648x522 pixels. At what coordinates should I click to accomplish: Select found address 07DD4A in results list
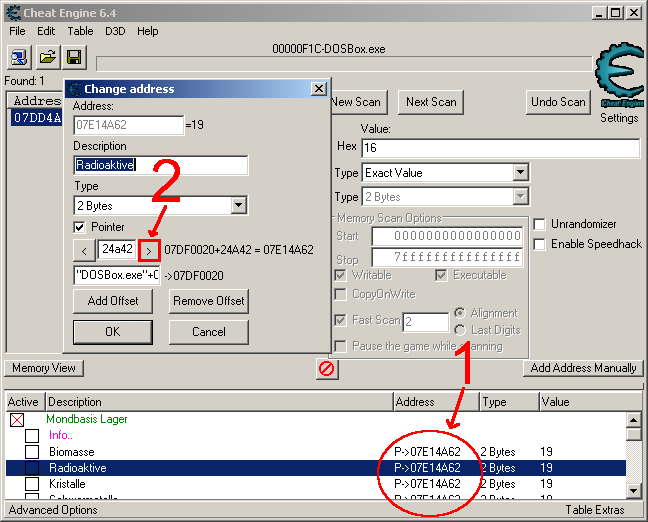[x=37, y=118]
